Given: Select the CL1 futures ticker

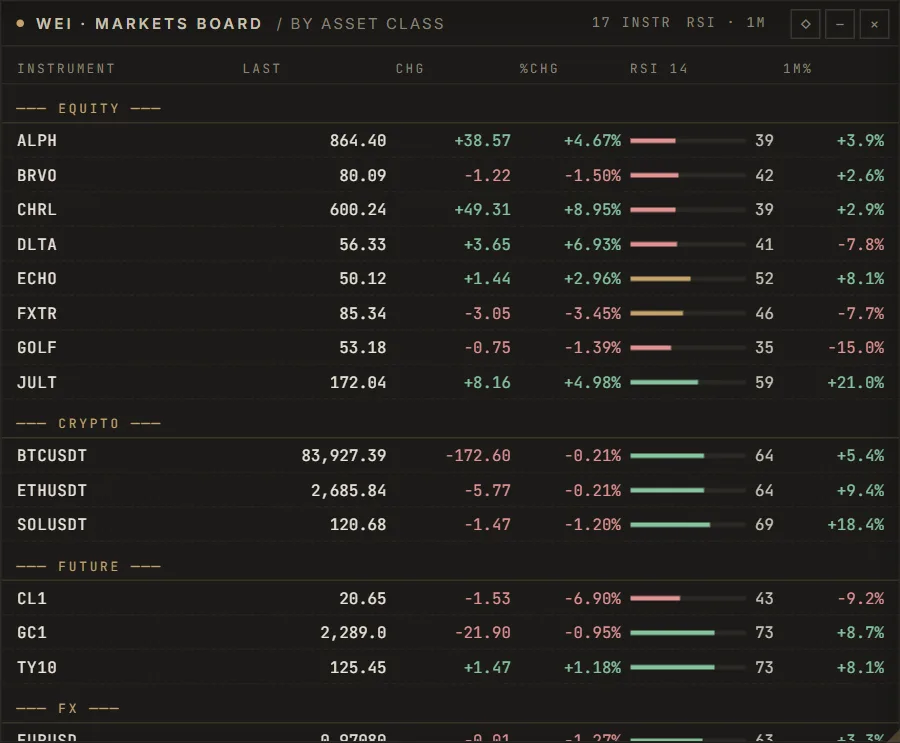Looking at the screenshot, I should 32,599.
